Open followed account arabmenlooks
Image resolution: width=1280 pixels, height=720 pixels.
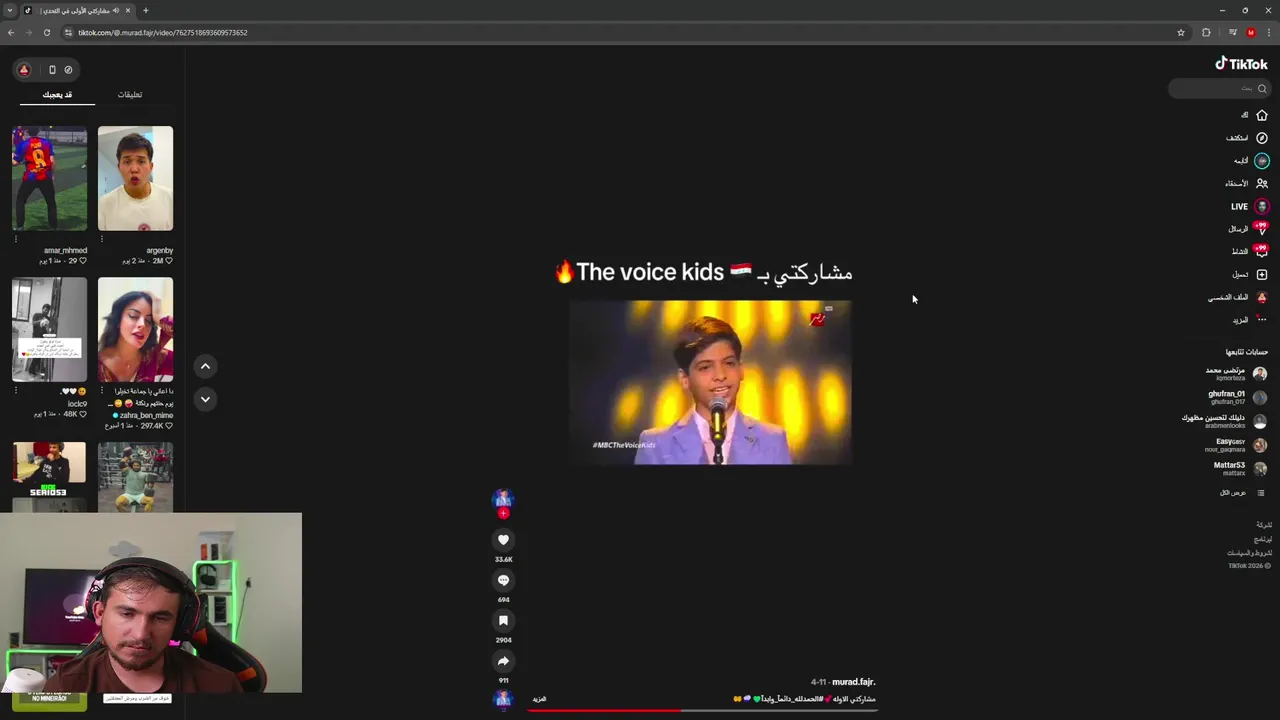1225,421
